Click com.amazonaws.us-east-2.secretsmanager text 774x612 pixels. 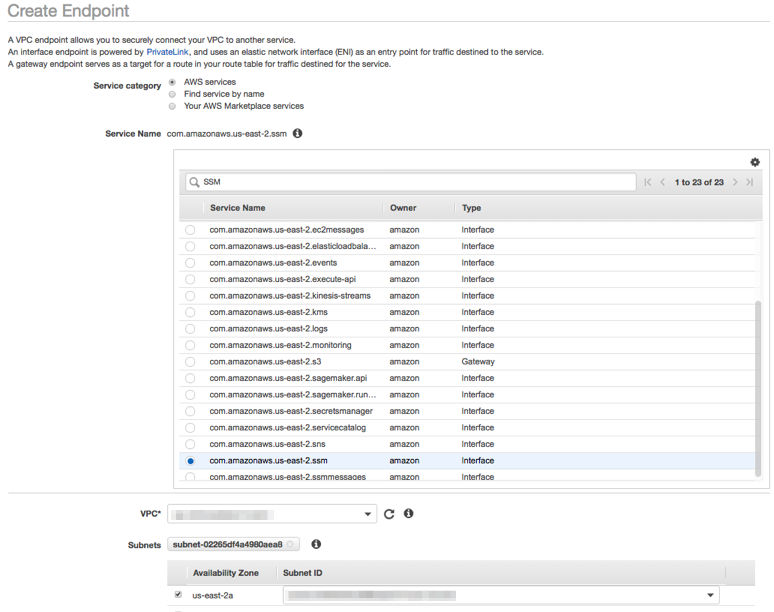291,411
